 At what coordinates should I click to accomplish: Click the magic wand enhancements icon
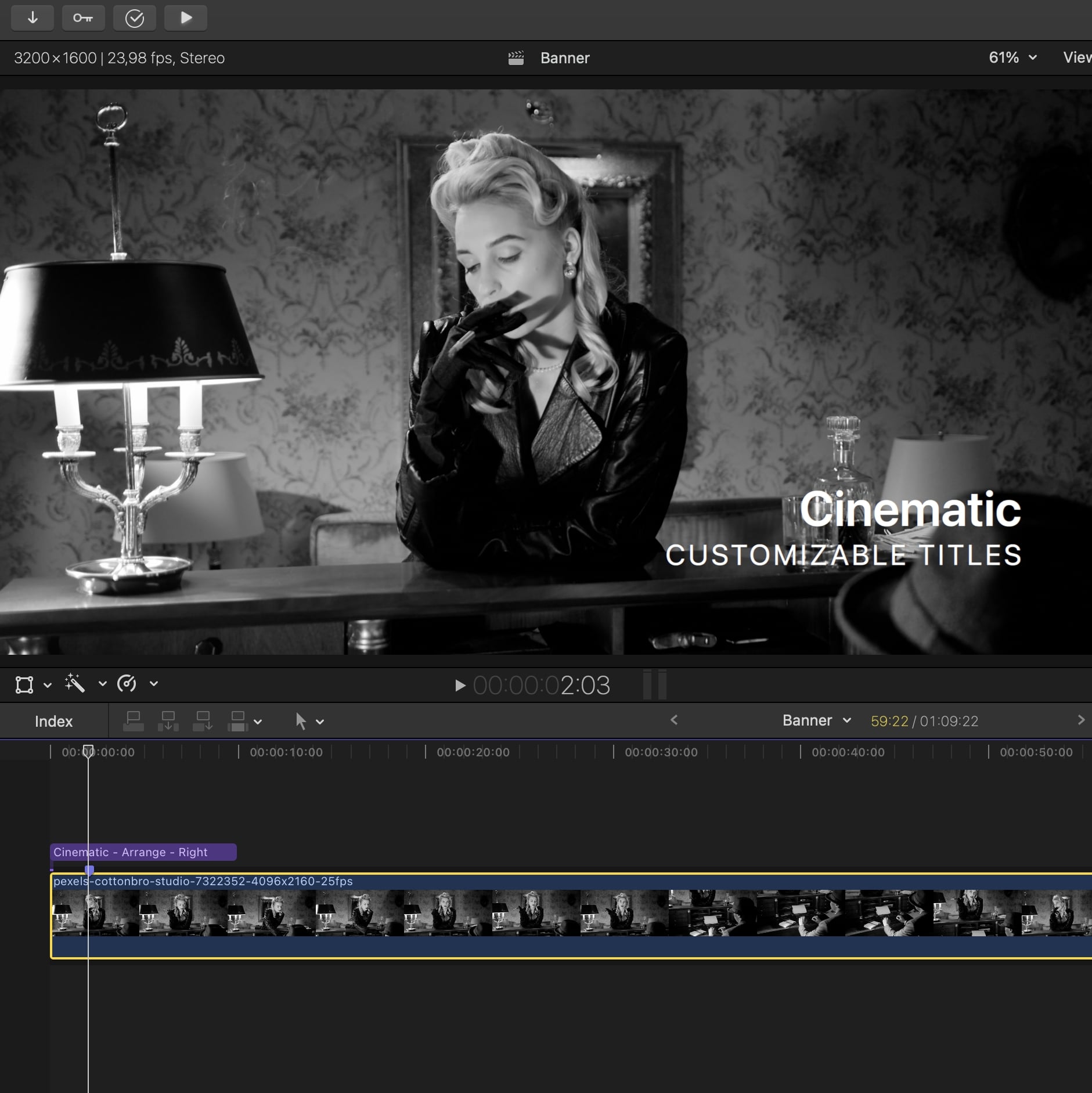coord(75,684)
